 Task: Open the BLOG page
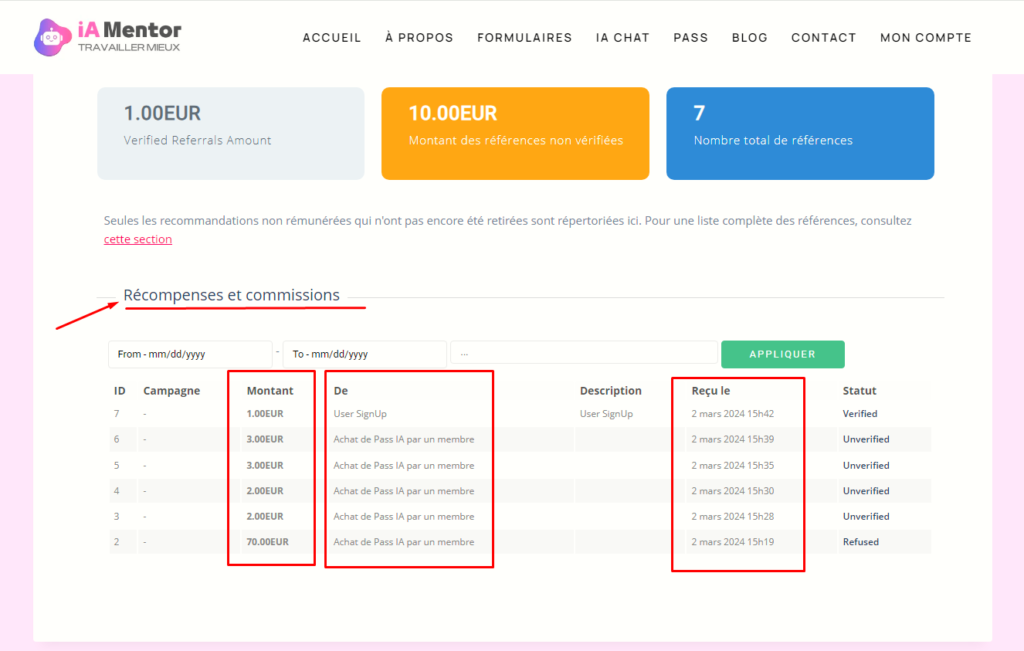point(750,38)
